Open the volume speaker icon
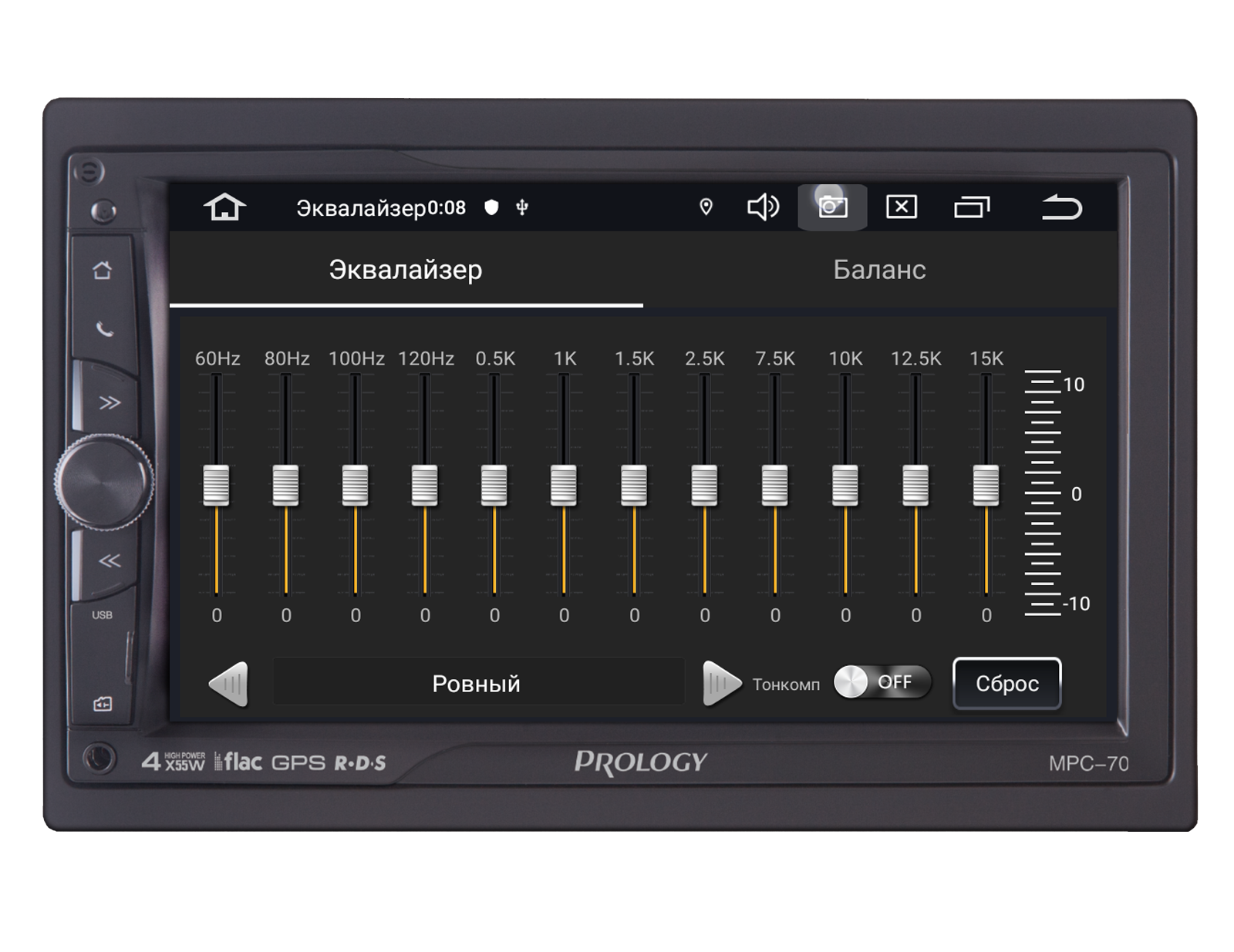The width and height of the screenshot is (1234, 952). [x=763, y=207]
